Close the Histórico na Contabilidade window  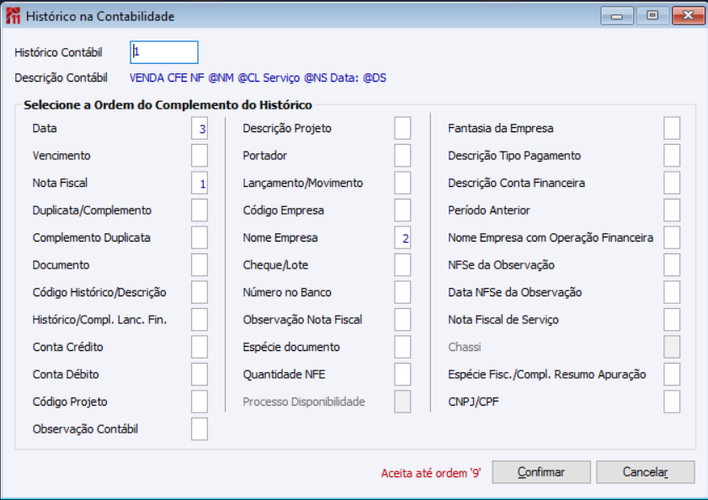tap(688, 16)
